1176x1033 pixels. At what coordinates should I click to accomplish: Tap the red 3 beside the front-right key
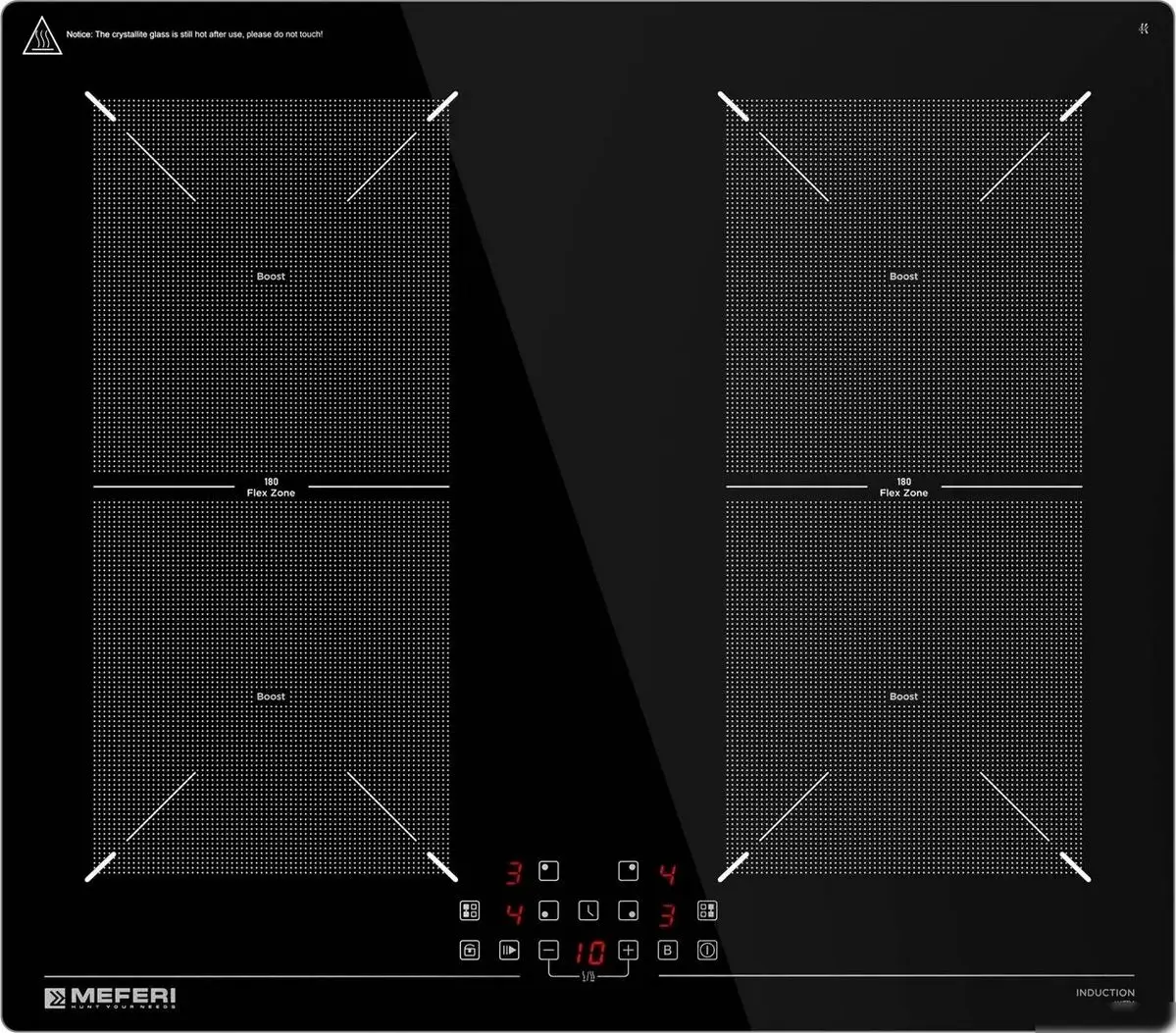[x=668, y=914]
